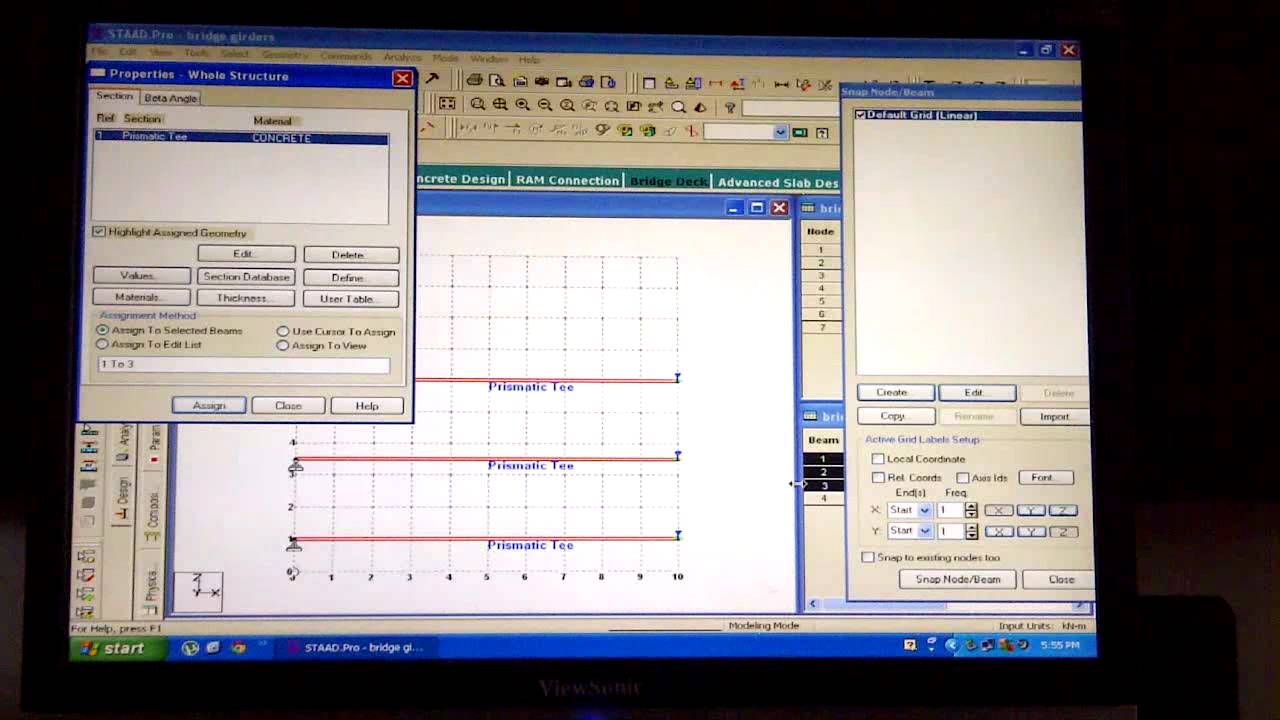The height and width of the screenshot is (720, 1280).
Task: Click the zoom out minus magnifier
Action: coord(545,104)
